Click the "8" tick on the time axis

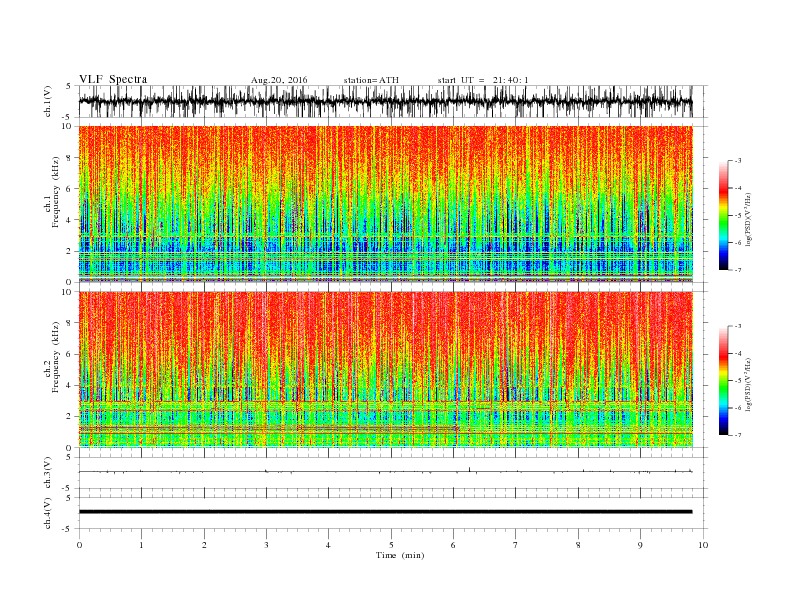578,545
